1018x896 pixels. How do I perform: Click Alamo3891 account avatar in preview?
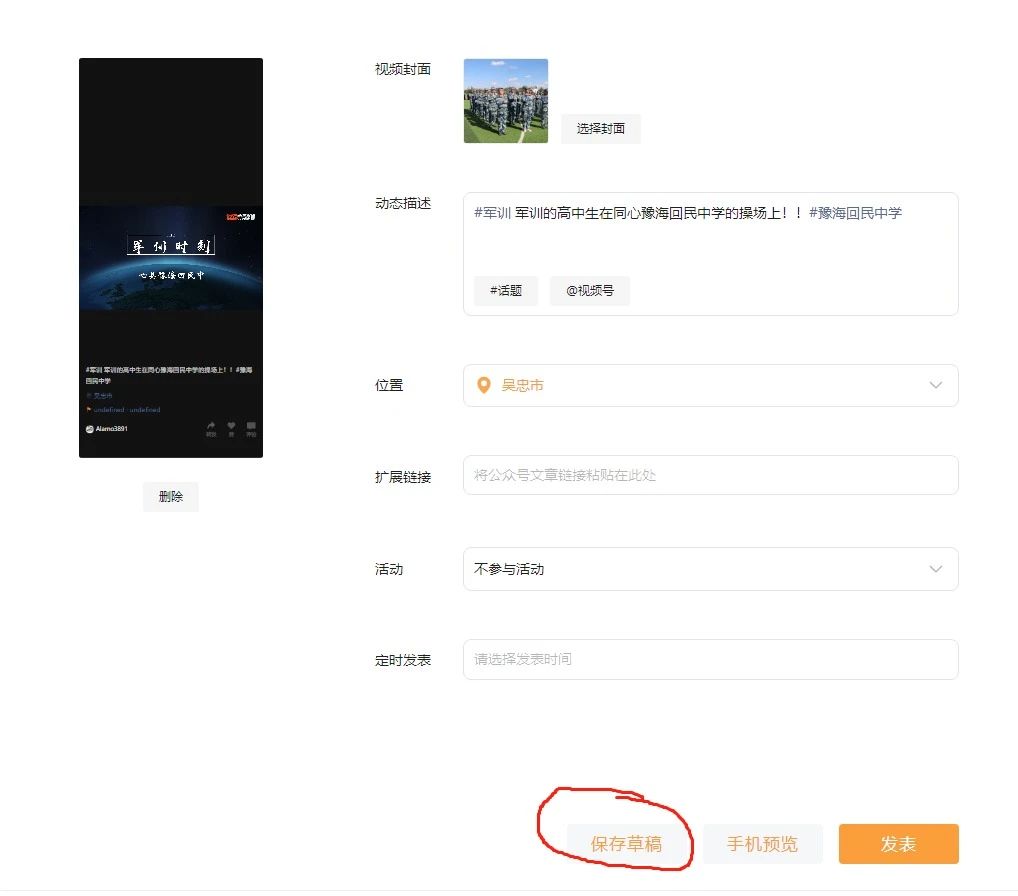(90, 429)
